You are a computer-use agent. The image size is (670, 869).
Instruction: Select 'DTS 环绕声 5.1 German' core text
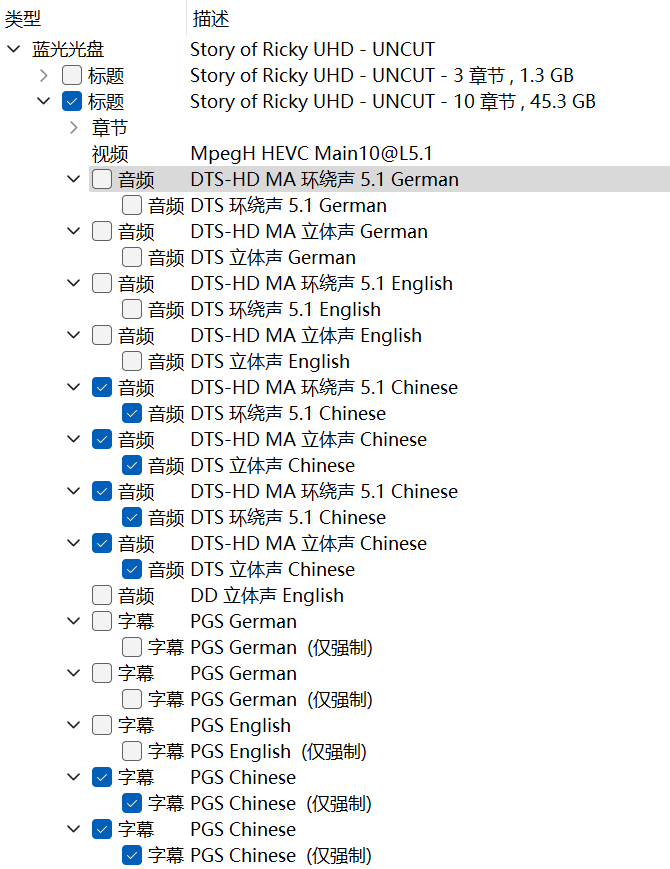pyautogui.click(x=289, y=206)
